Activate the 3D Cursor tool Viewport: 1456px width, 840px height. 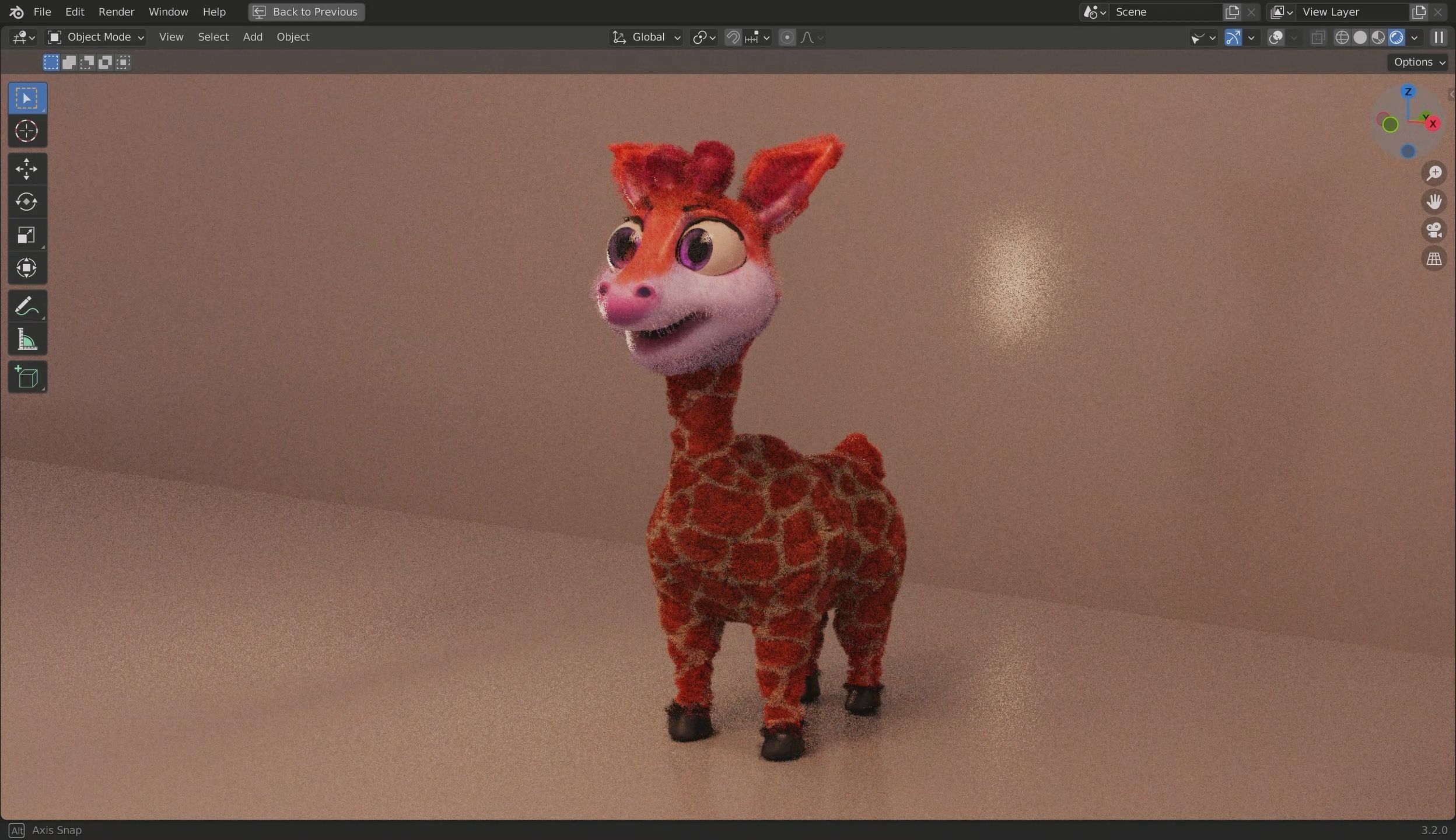point(27,131)
